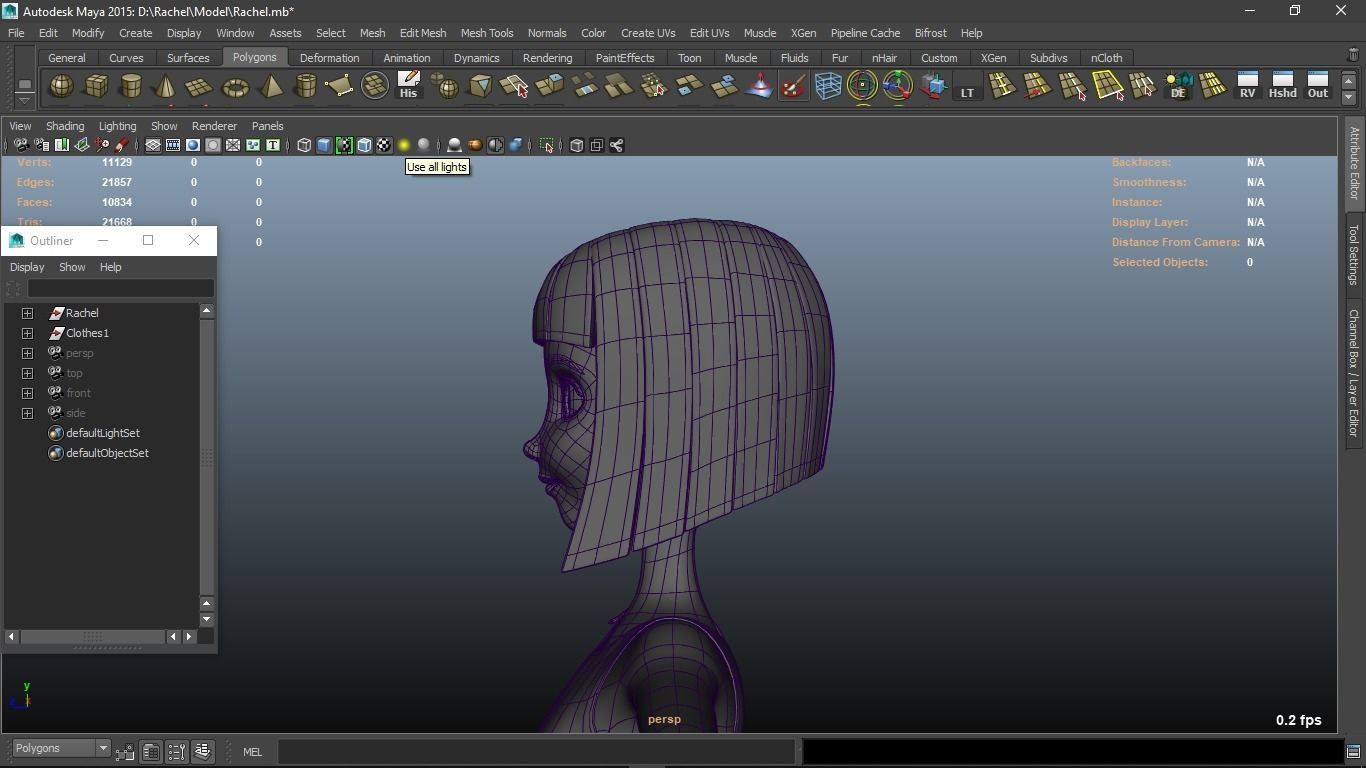Toggle textured checker display
The width and height of the screenshot is (1366, 768).
pos(384,145)
